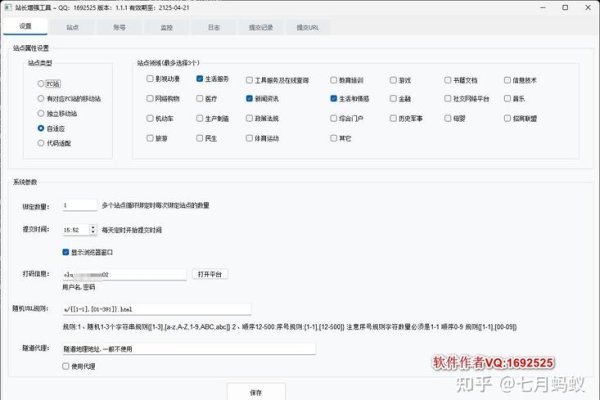The image size is (600, 400).
Task: Tick the 音乐 checkbox
Action: [507, 98]
